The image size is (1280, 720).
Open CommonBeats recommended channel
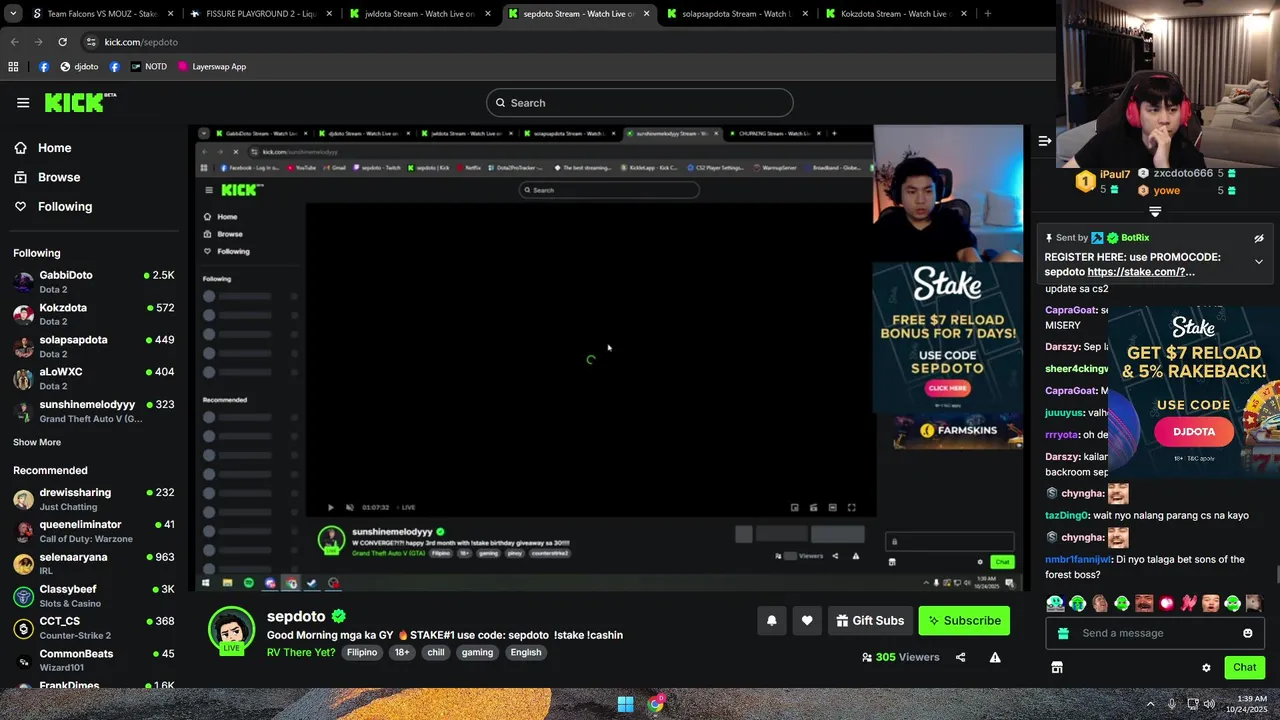pos(94,660)
